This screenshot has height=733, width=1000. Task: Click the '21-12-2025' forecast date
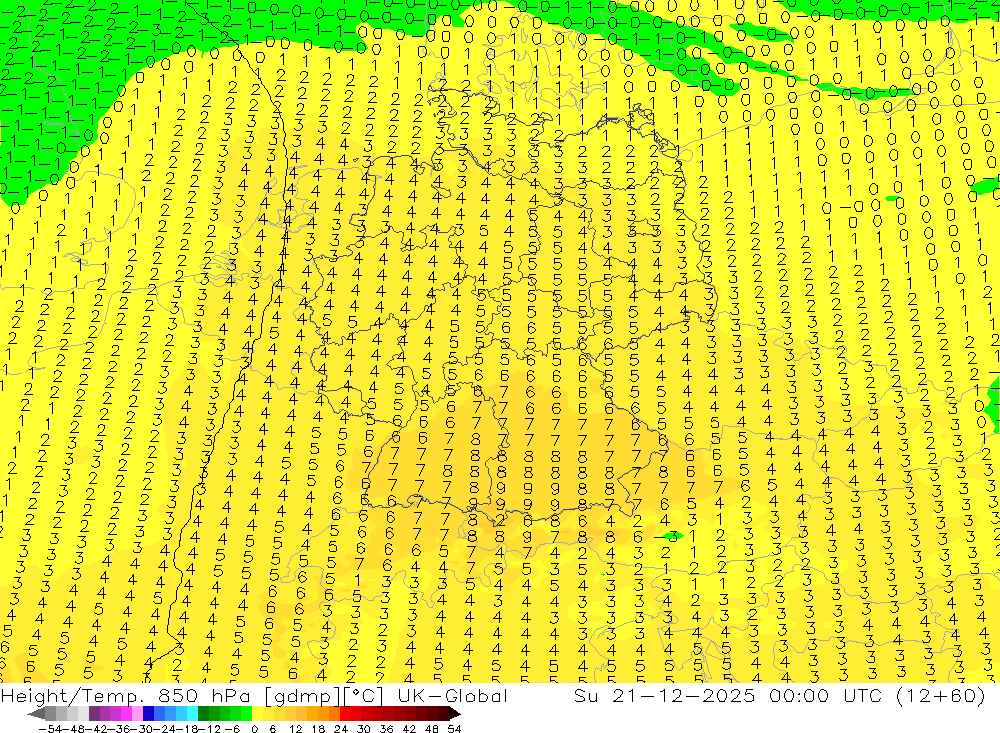click(x=684, y=695)
